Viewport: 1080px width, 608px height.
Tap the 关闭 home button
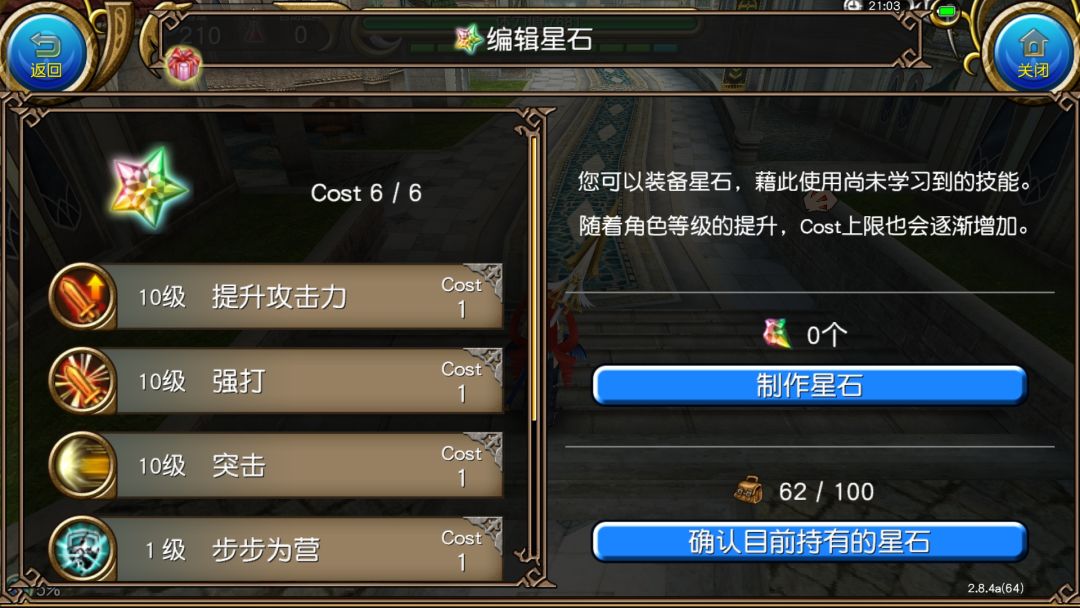click(x=1033, y=54)
